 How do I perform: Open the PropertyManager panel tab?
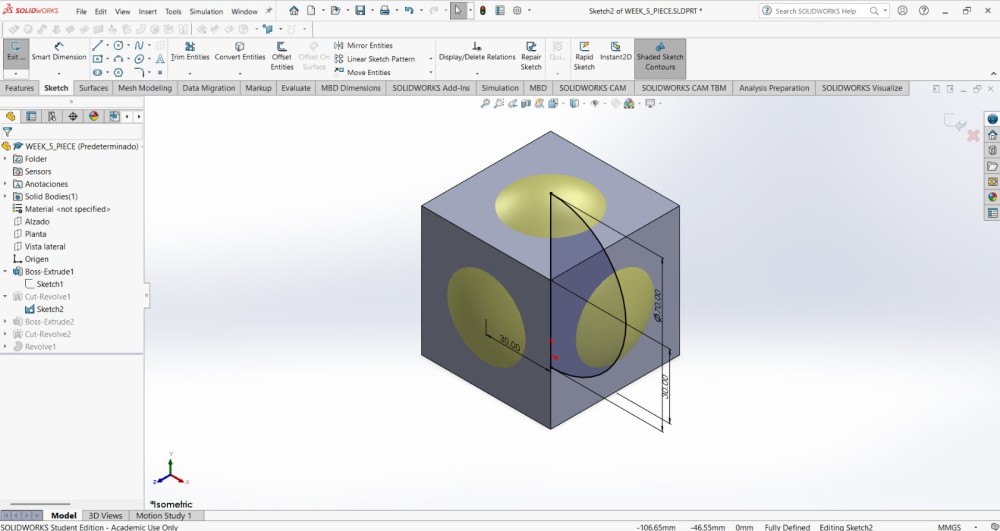(31, 116)
